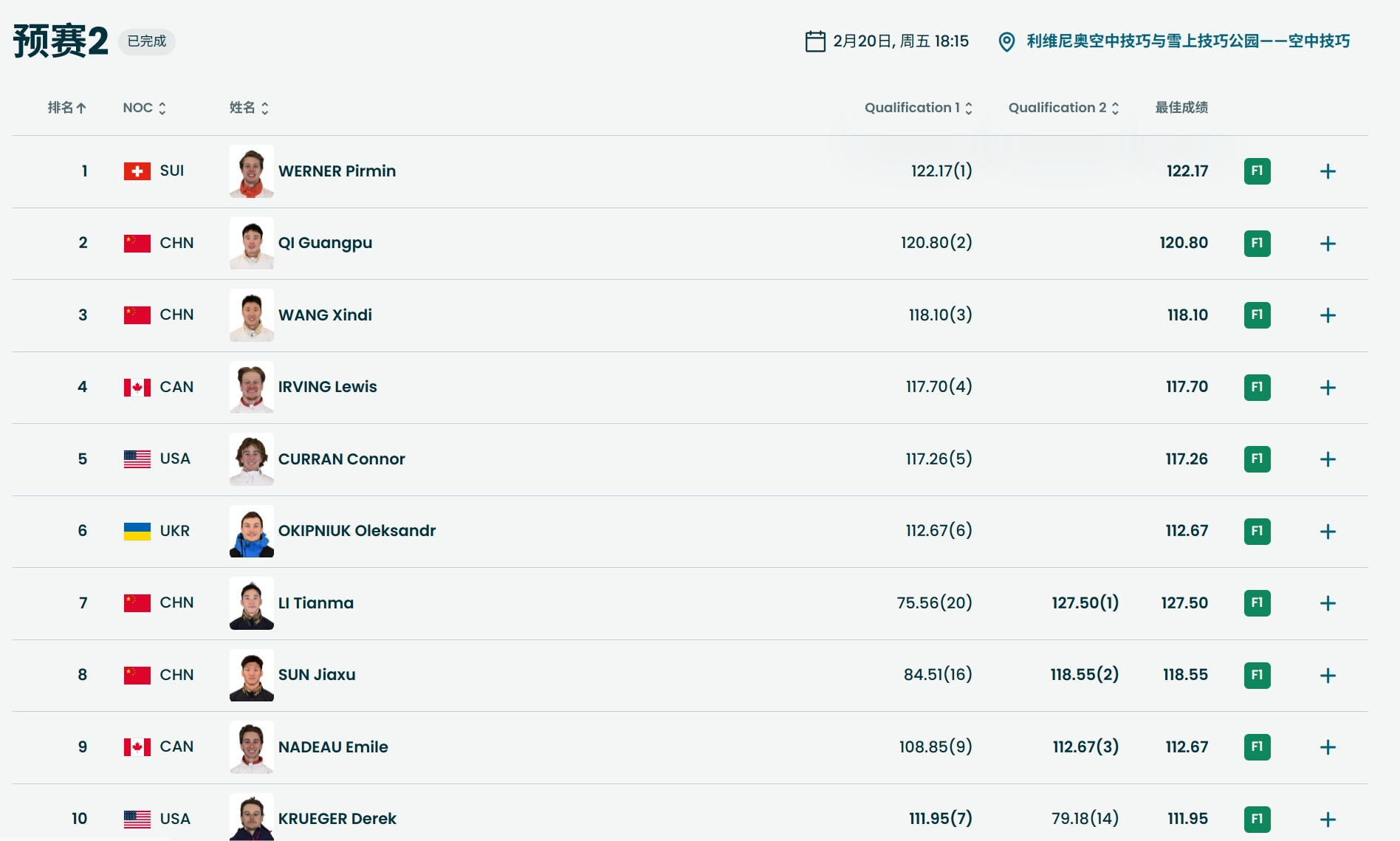Expand details for IRVING Lewis row

pos(1328,388)
